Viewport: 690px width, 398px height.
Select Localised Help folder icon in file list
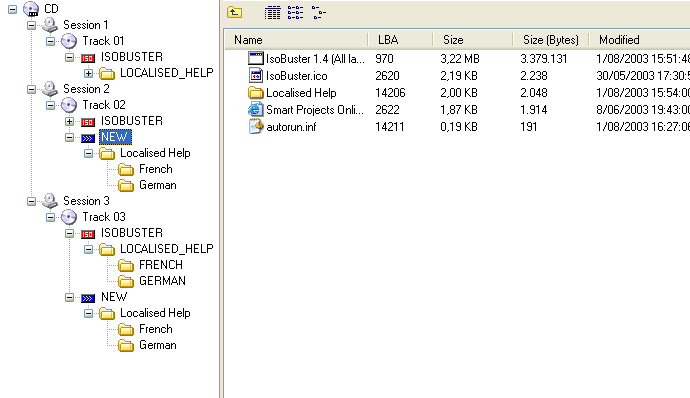point(256,92)
